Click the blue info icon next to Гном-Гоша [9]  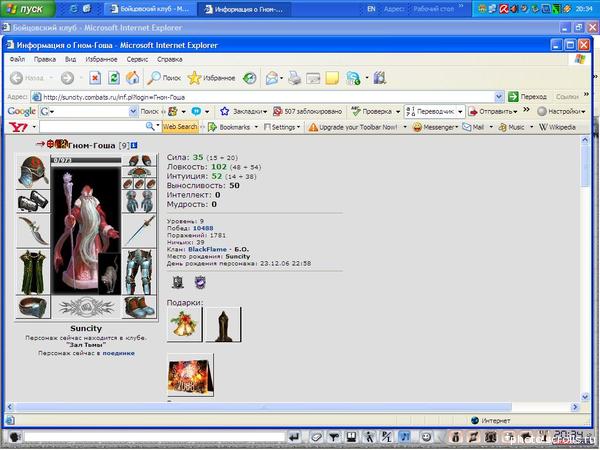[134, 145]
